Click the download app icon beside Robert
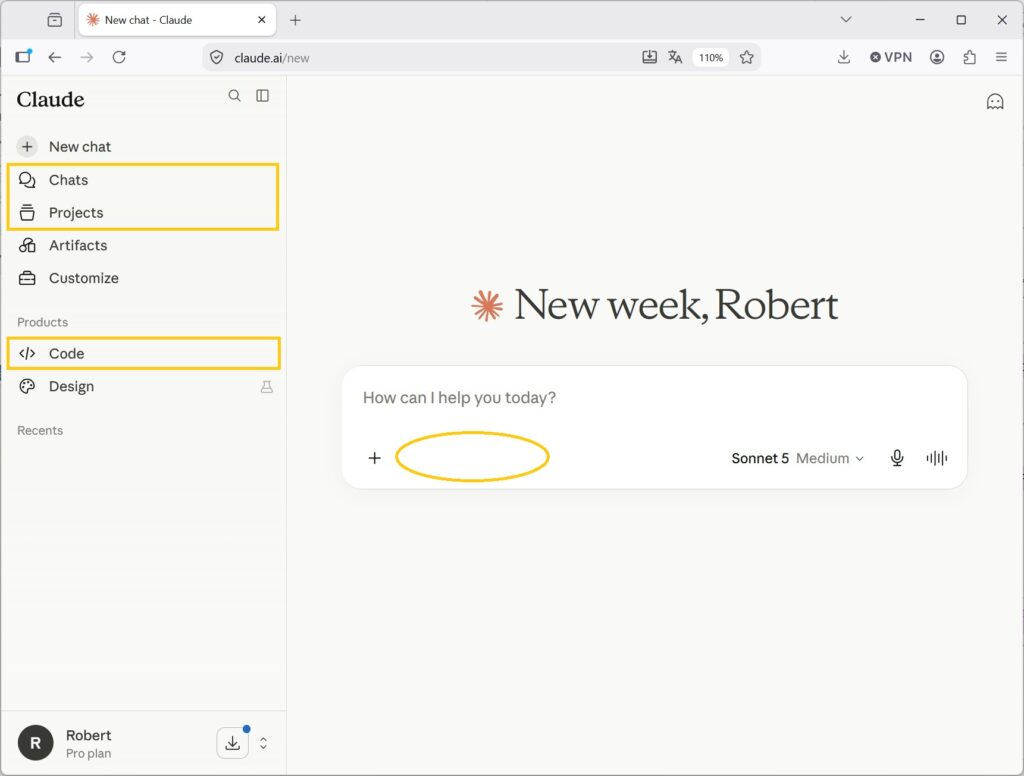Screen dimensions: 1024x776 [x=232, y=743]
